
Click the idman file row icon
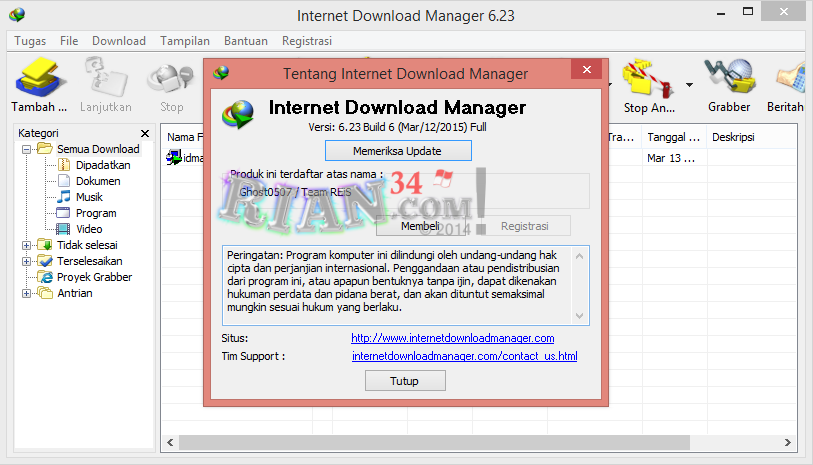[x=174, y=157]
